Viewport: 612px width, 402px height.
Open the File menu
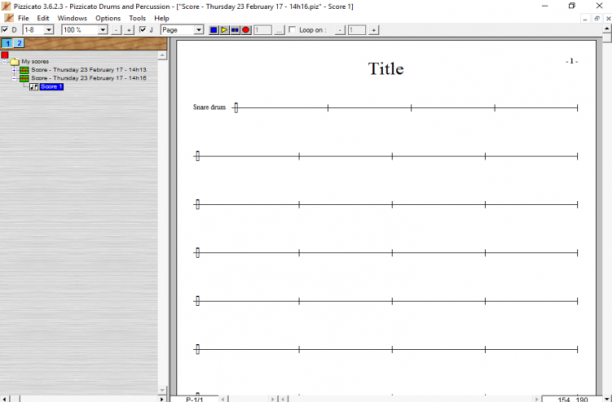[23, 18]
